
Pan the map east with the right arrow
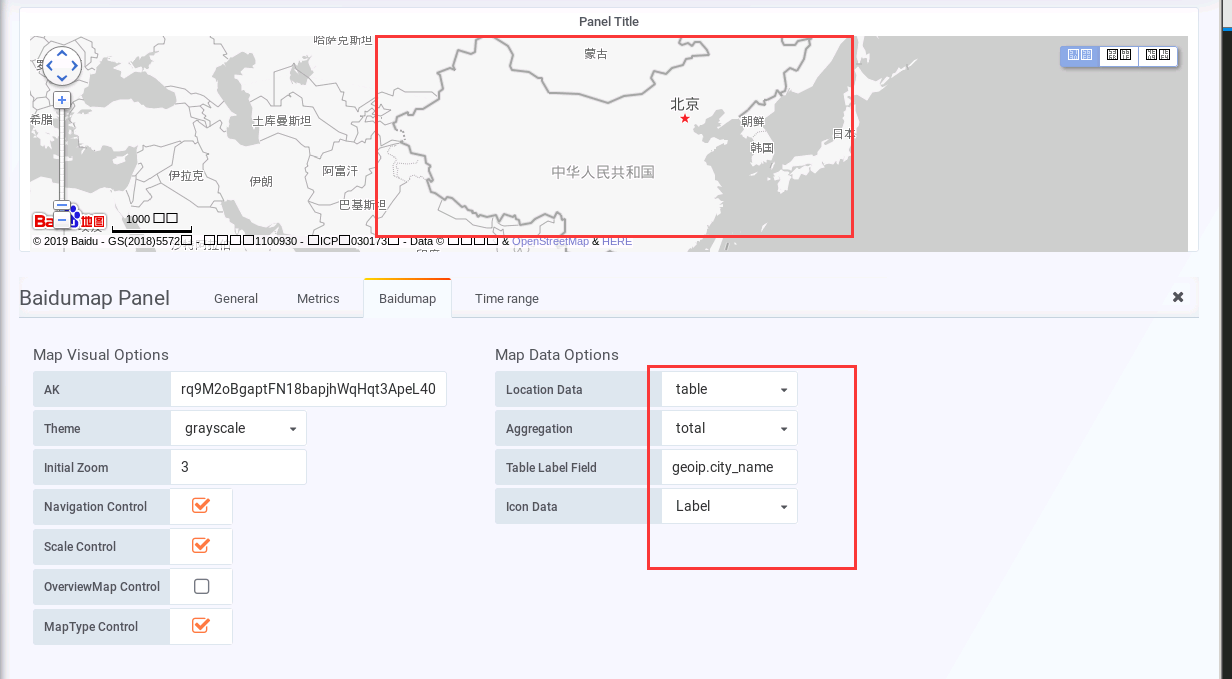72,65
